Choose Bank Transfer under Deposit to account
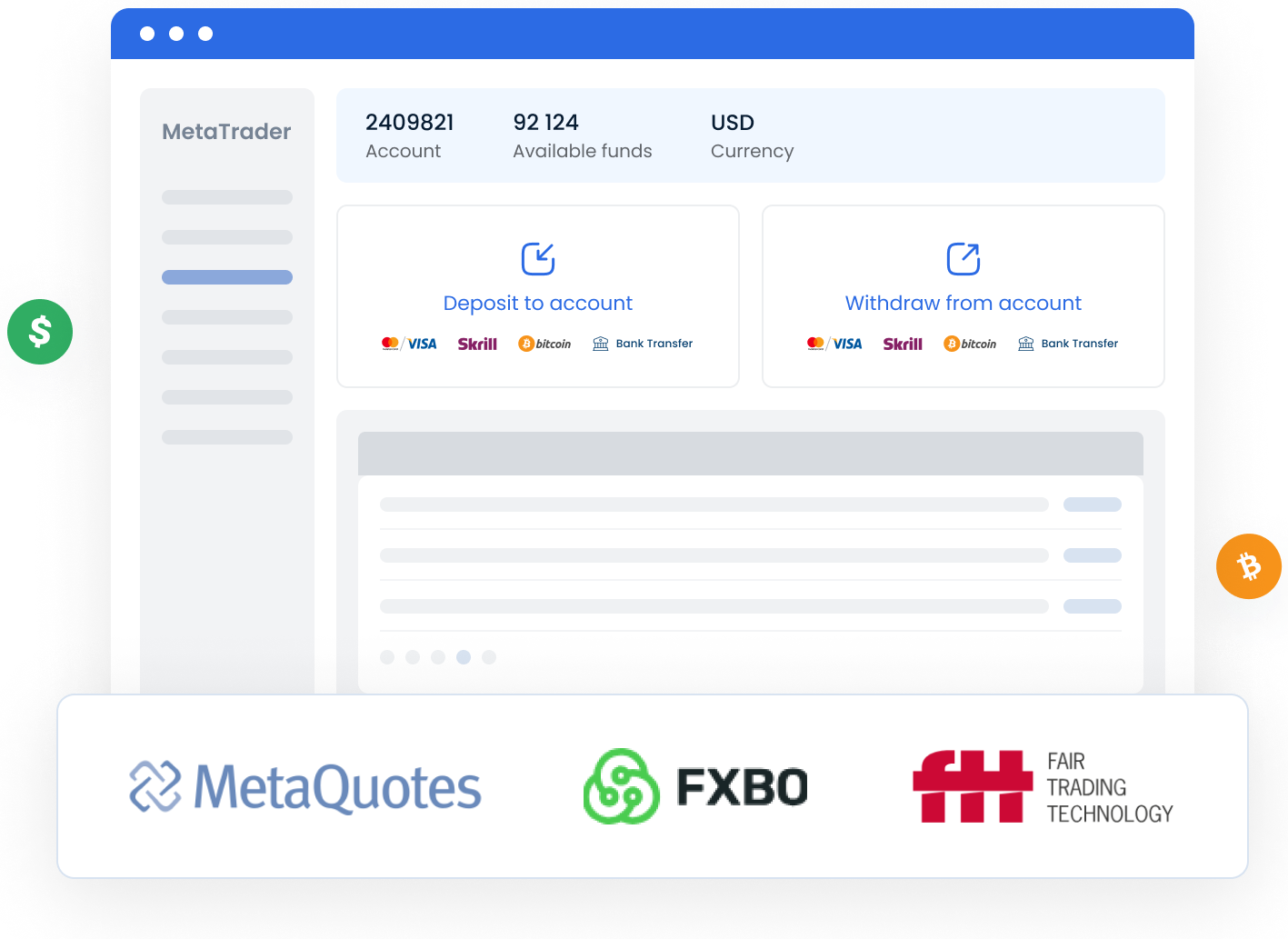This screenshot has height=939, width=1288. point(643,344)
